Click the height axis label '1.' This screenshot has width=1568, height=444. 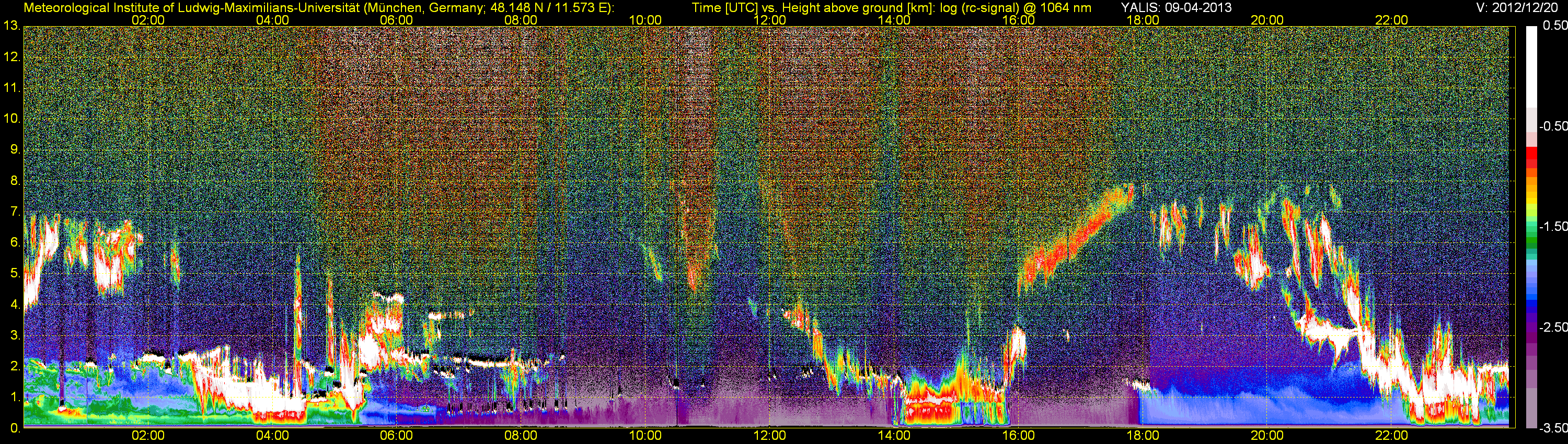pos(15,398)
